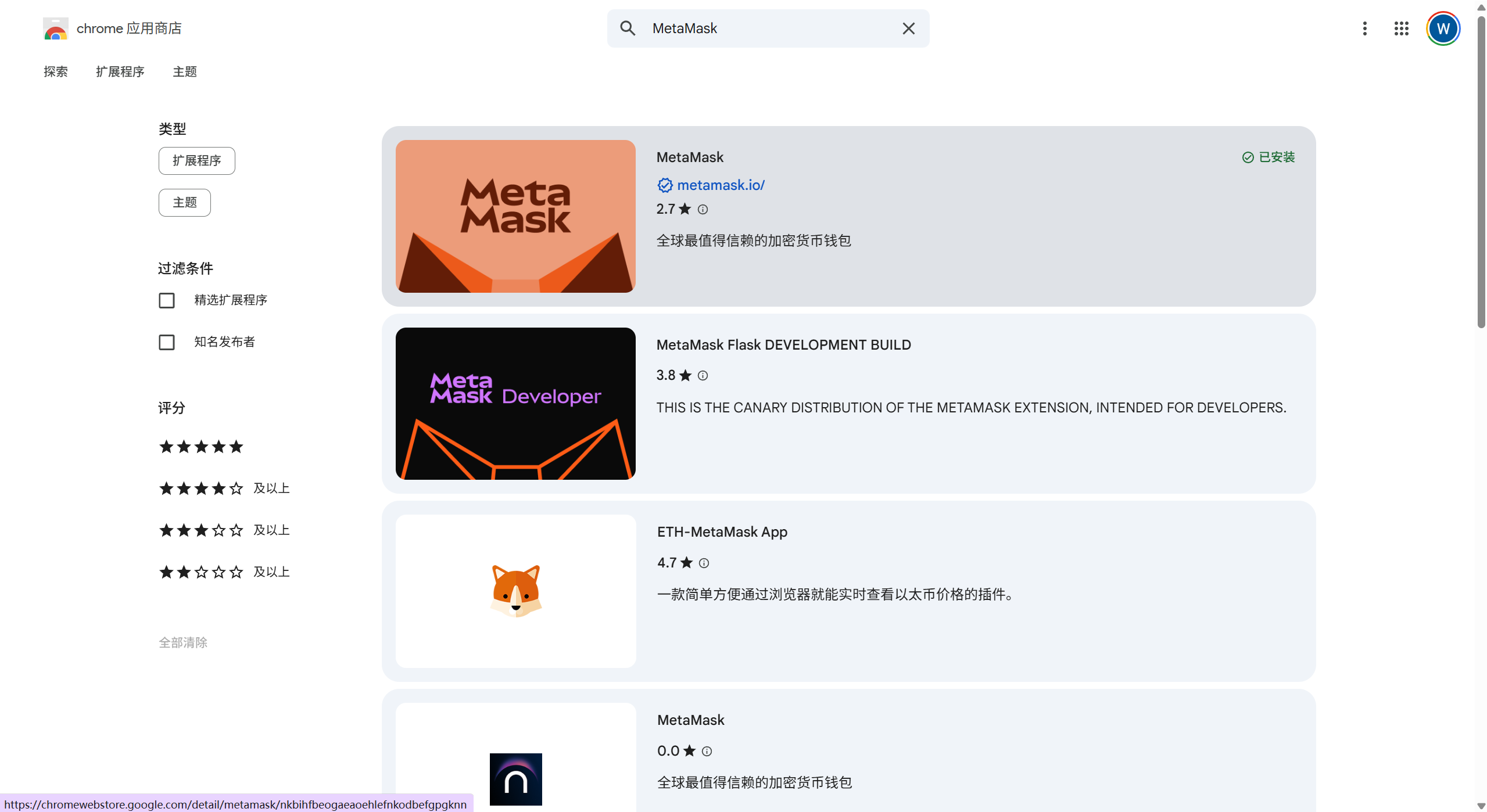Open the ETH-MetaMask fox thumbnail
This screenshot has height=812, width=1487.
(515, 591)
